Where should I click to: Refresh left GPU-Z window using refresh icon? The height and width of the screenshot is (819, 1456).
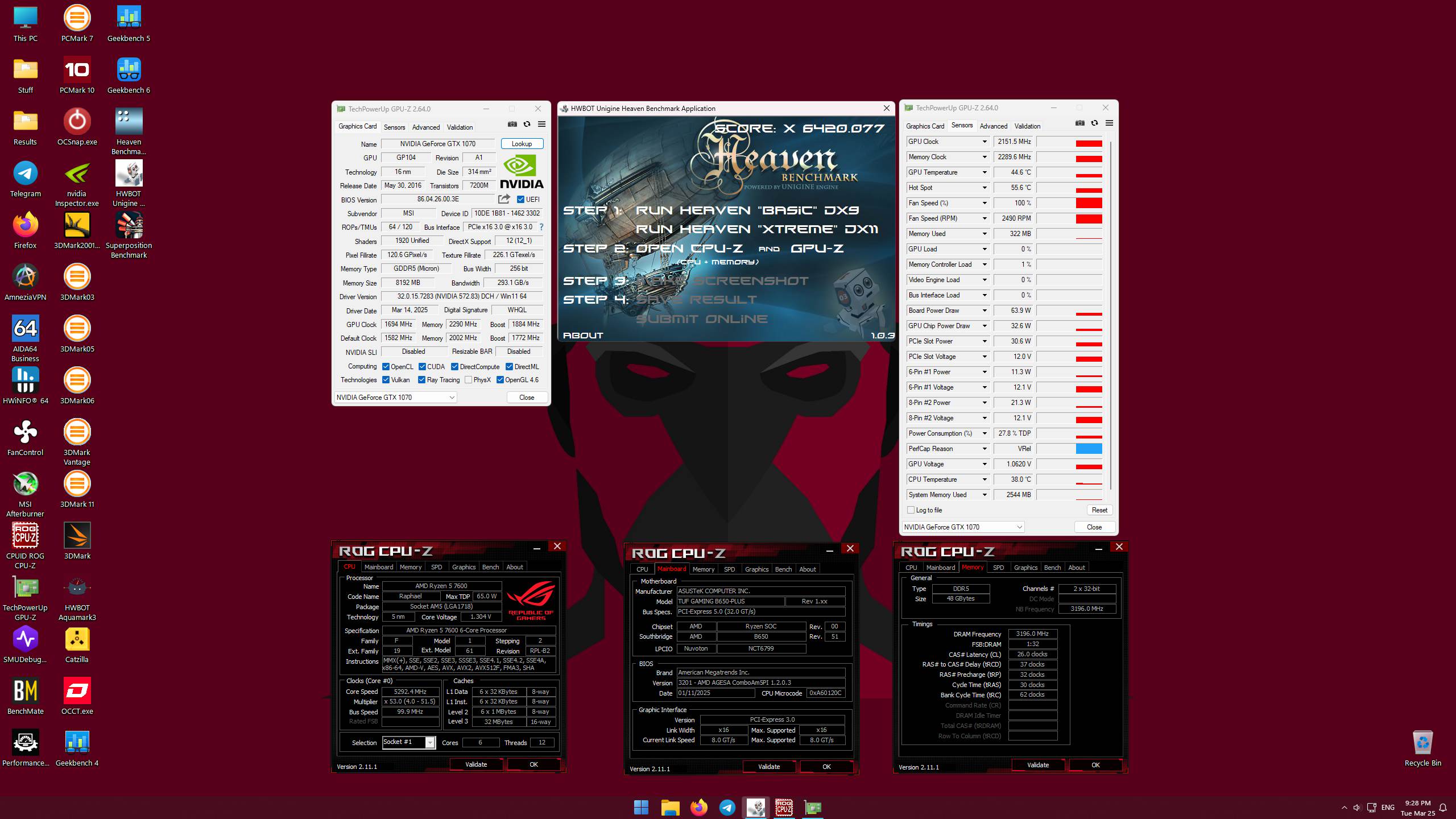pyautogui.click(x=527, y=125)
